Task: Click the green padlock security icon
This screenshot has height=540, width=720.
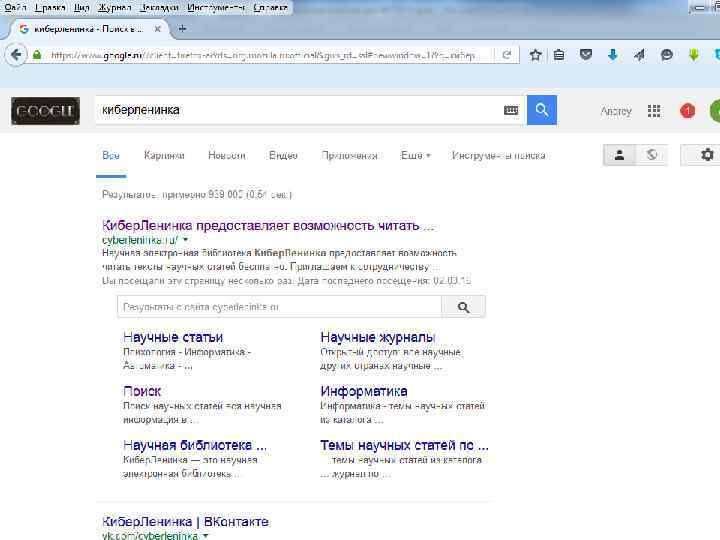Action: pyautogui.click(x=37, y=56)
